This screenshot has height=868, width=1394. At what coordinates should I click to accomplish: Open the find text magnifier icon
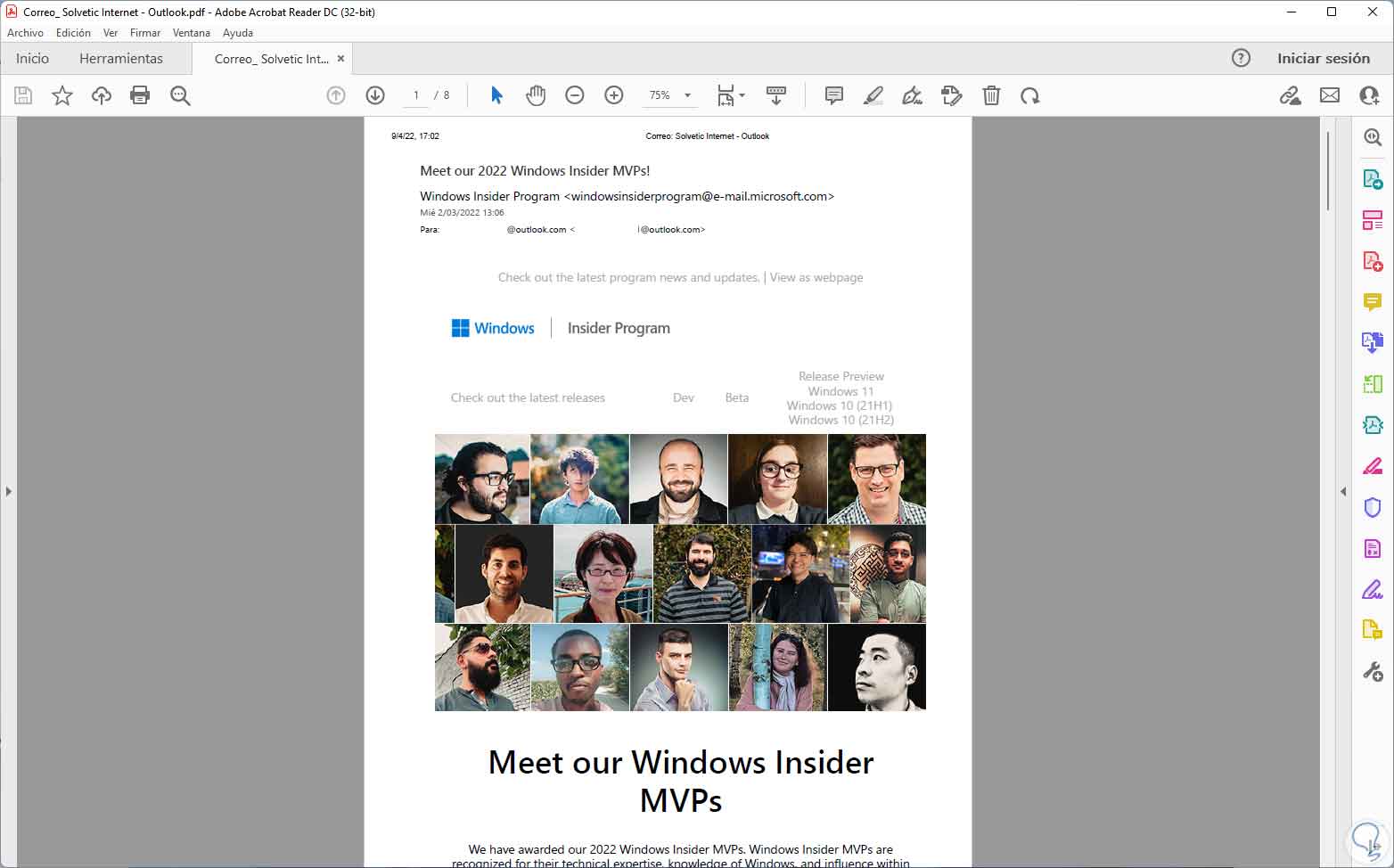[180, 95]
